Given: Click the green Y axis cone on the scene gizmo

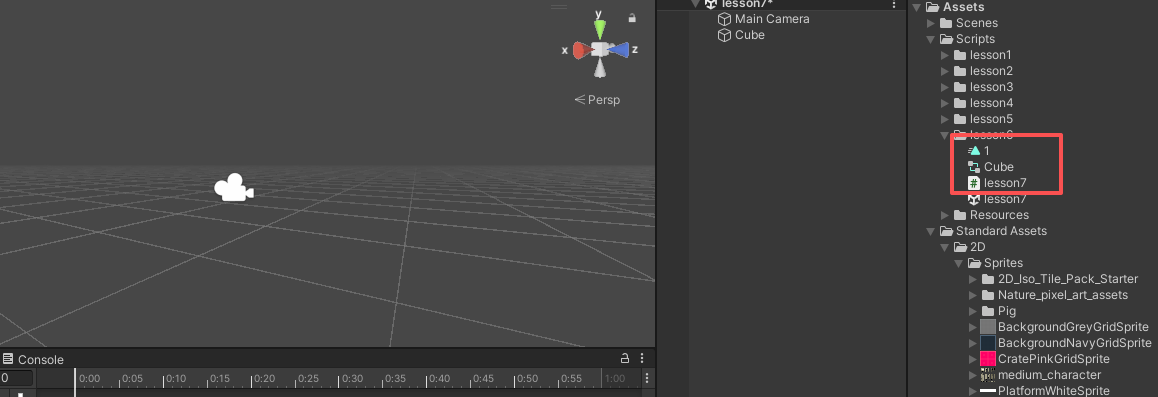Looking at the screenshot, I should click(x=600, y=30).
